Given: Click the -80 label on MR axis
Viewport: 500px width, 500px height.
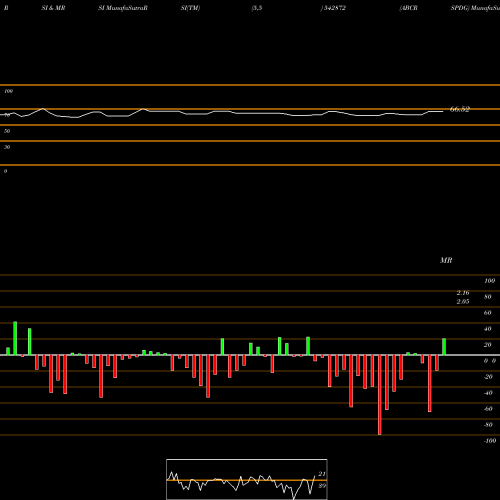Looking at the screenshot, I should [488, 425].
